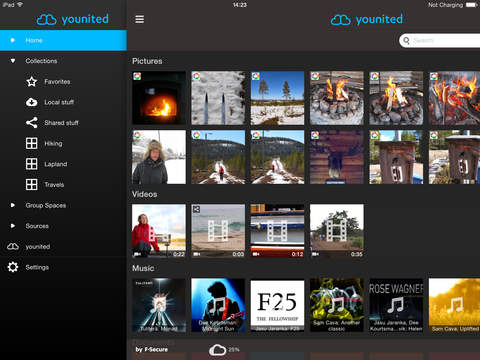The width and height of the screenshot is (480, 360).
Task: Expand the Sources section arrow
Action: tap(13, 226)
